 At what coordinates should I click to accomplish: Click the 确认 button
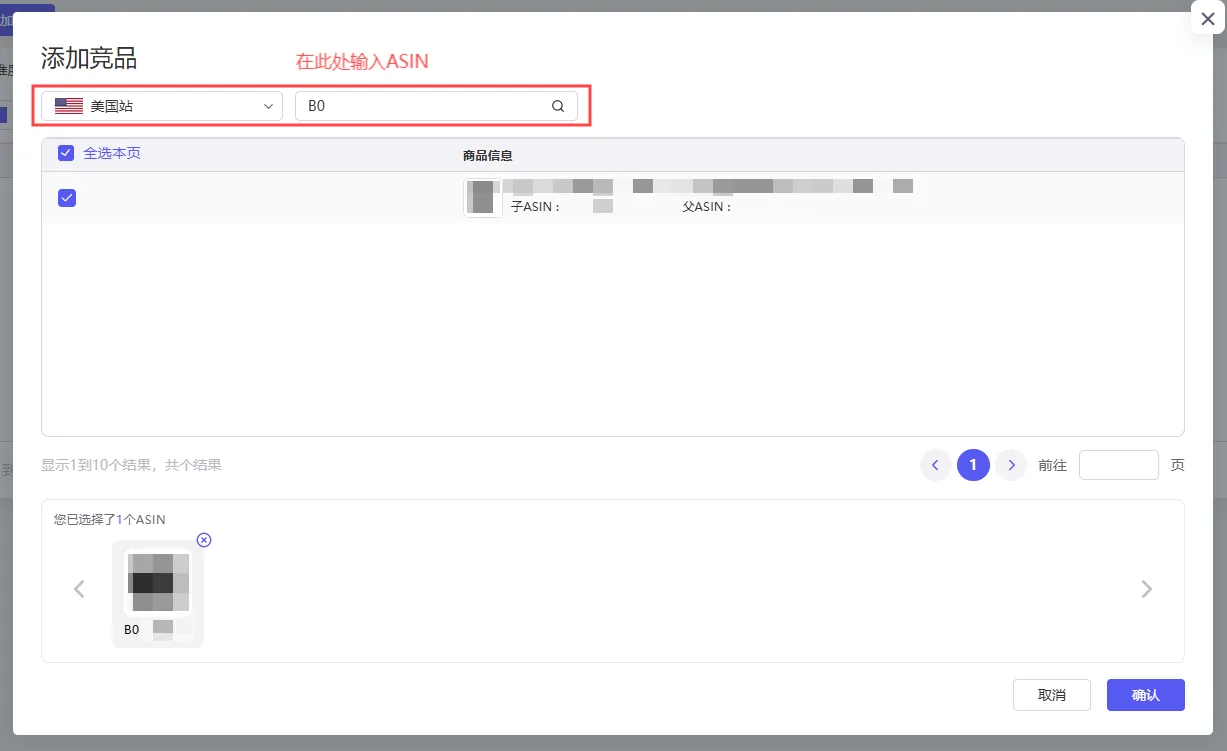click(1146, 695)
